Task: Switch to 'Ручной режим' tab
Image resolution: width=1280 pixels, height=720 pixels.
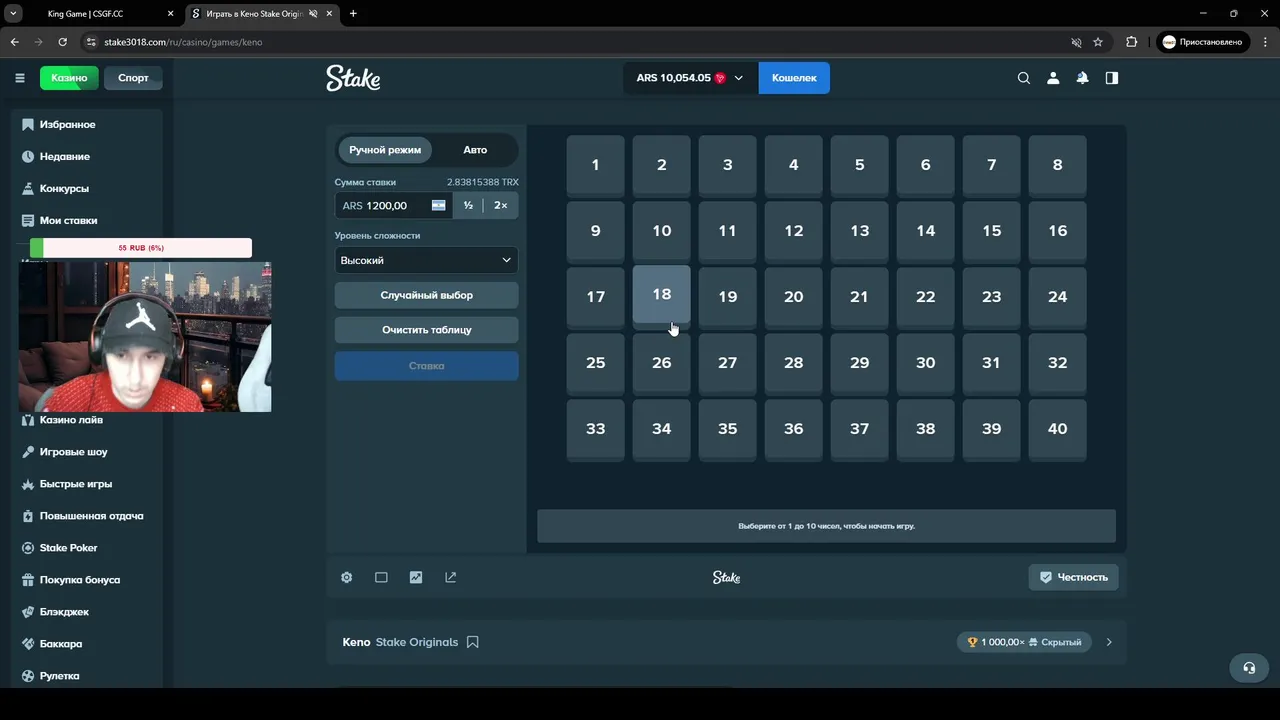Action: tap(385, 150)
